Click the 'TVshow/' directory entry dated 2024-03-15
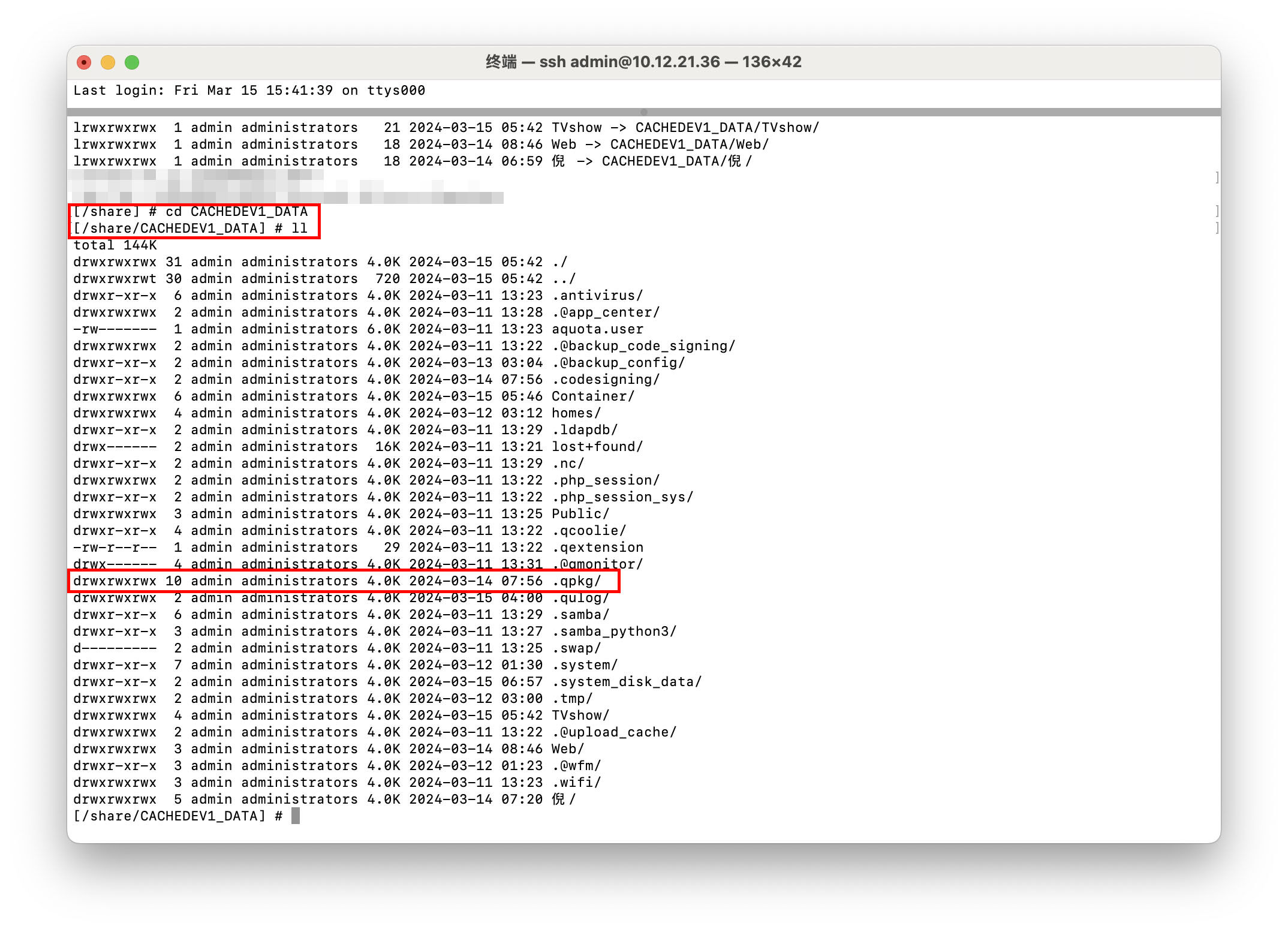 pyautogui.click(x=580, y=715)
